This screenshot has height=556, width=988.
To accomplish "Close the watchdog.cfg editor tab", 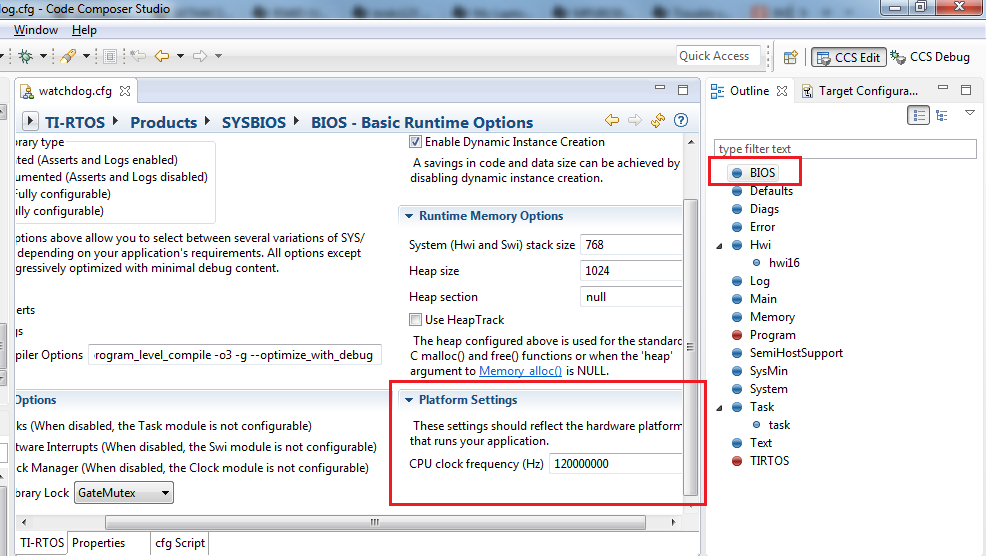I will 125,91.
